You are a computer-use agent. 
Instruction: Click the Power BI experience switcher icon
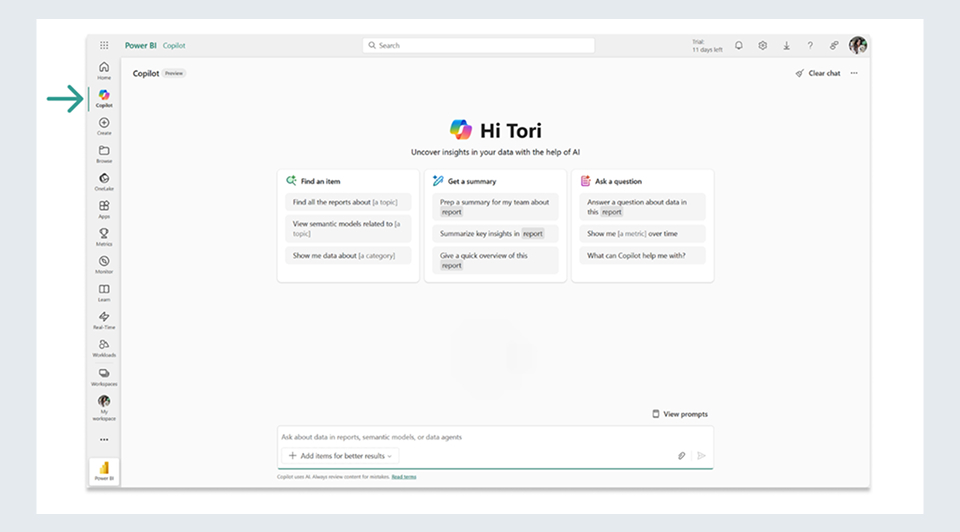tap(104, 471)
